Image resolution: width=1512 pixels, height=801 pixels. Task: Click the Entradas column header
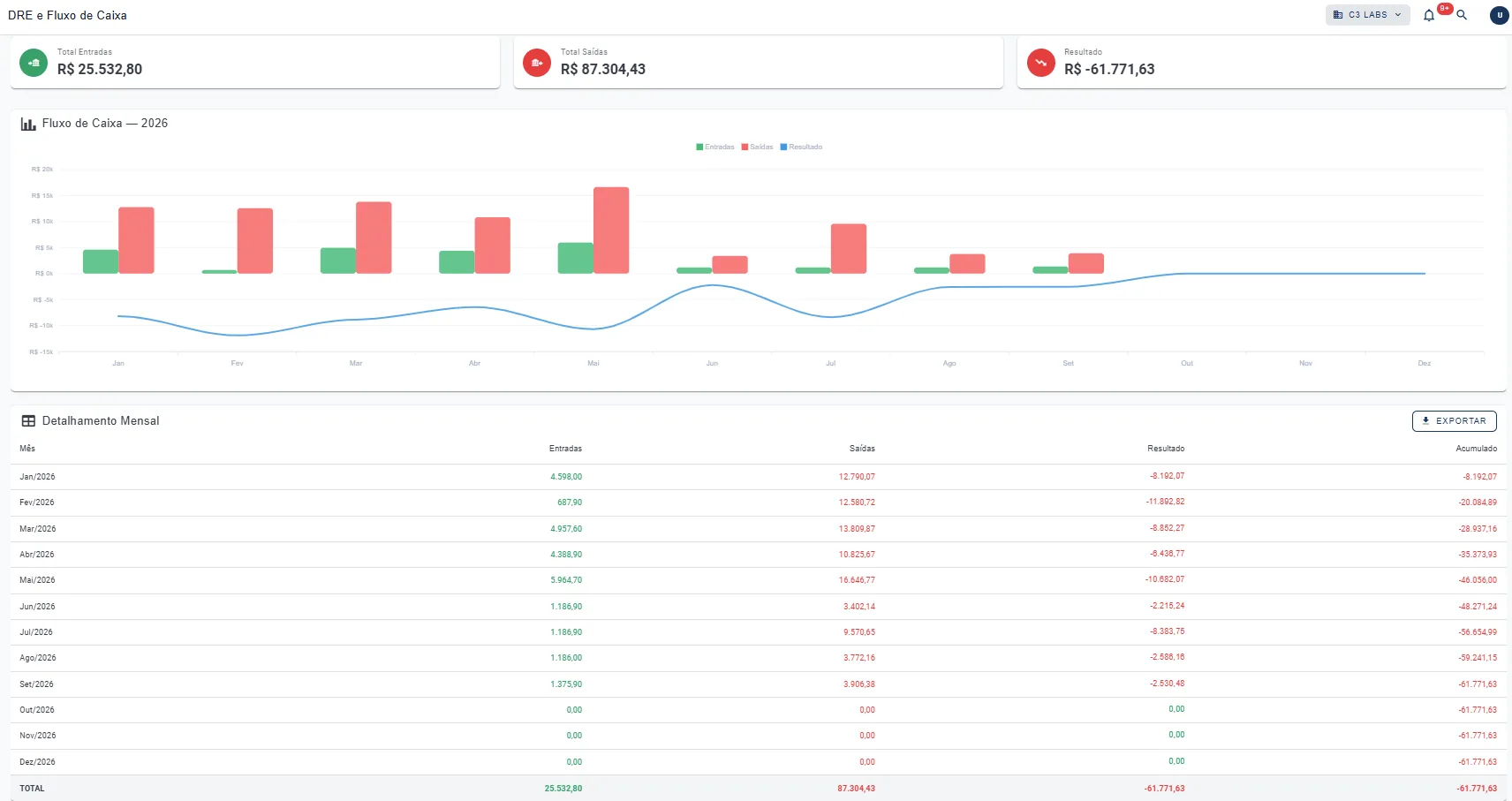point(565,449)
